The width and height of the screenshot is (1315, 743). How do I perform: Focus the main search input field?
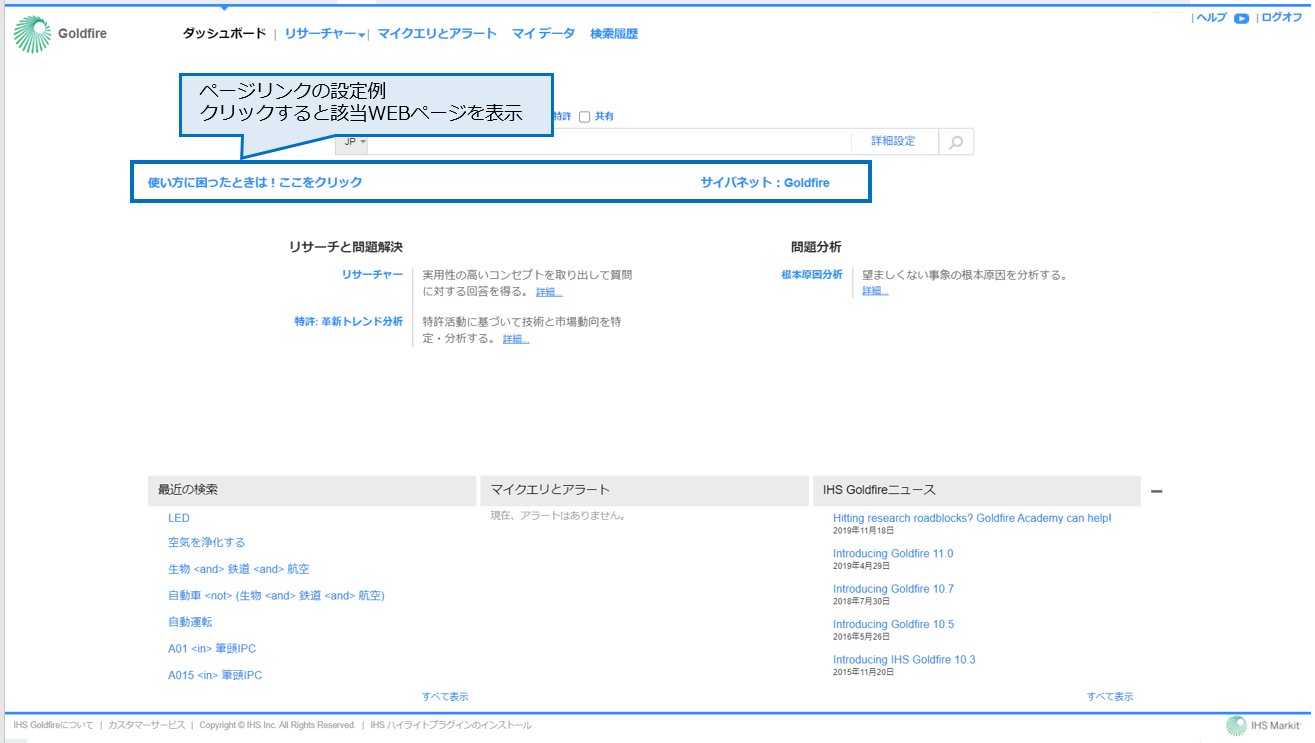coord(609,142)
